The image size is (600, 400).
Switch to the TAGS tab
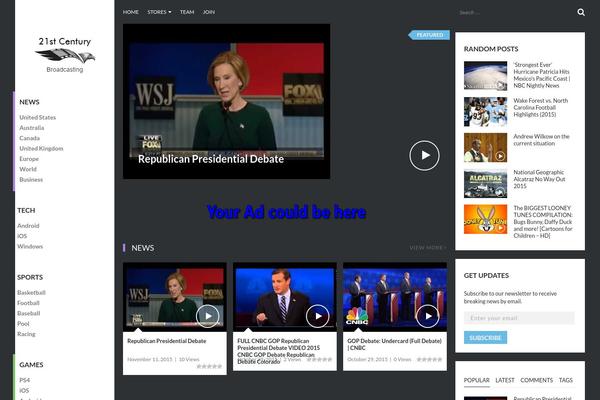click(566, 380)
